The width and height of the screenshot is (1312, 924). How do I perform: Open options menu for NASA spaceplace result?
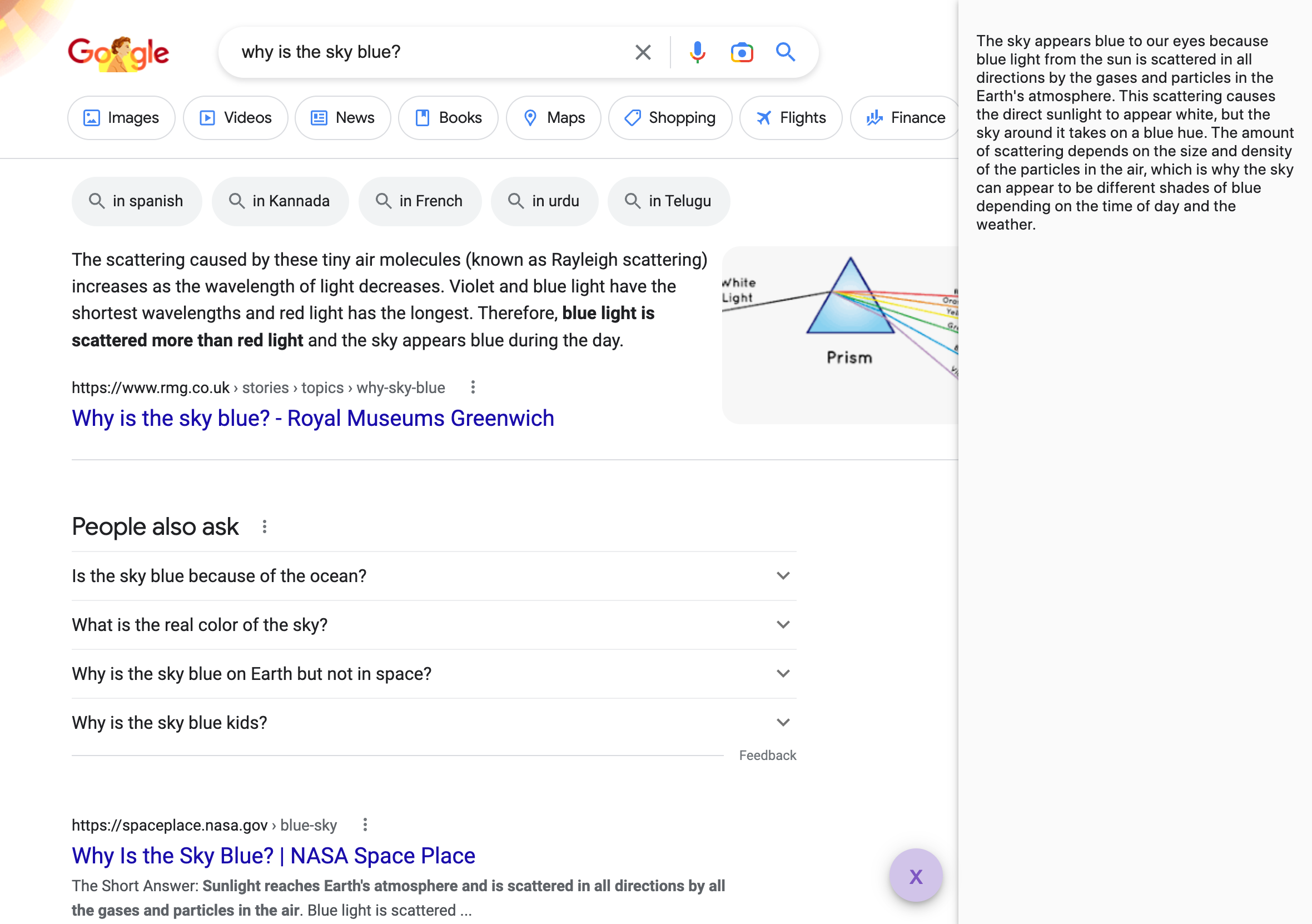pos(365,824)
